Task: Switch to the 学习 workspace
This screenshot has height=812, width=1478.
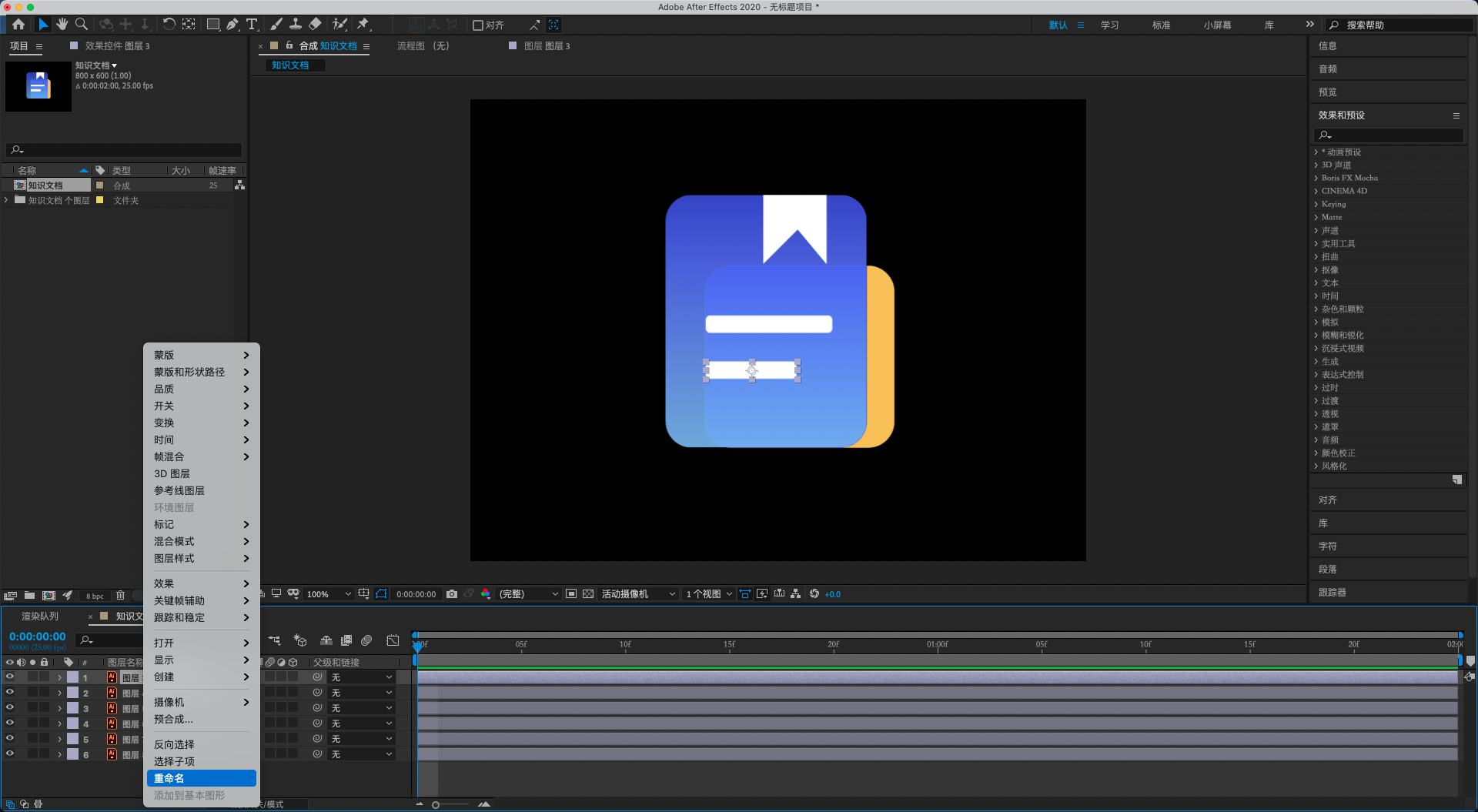Action: (x=1109, y=25)
